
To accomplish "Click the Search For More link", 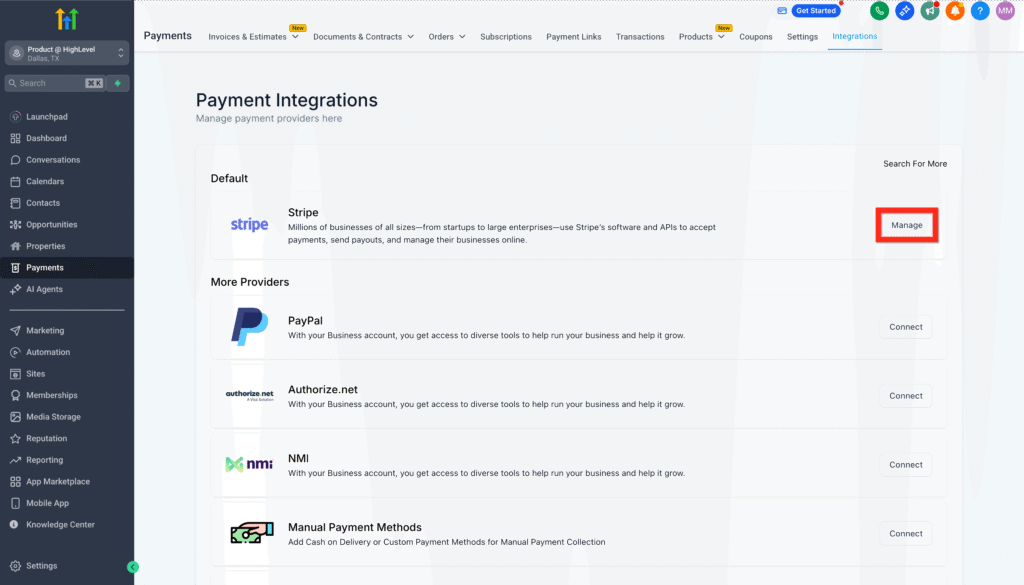I will click(x=914, y=164).
